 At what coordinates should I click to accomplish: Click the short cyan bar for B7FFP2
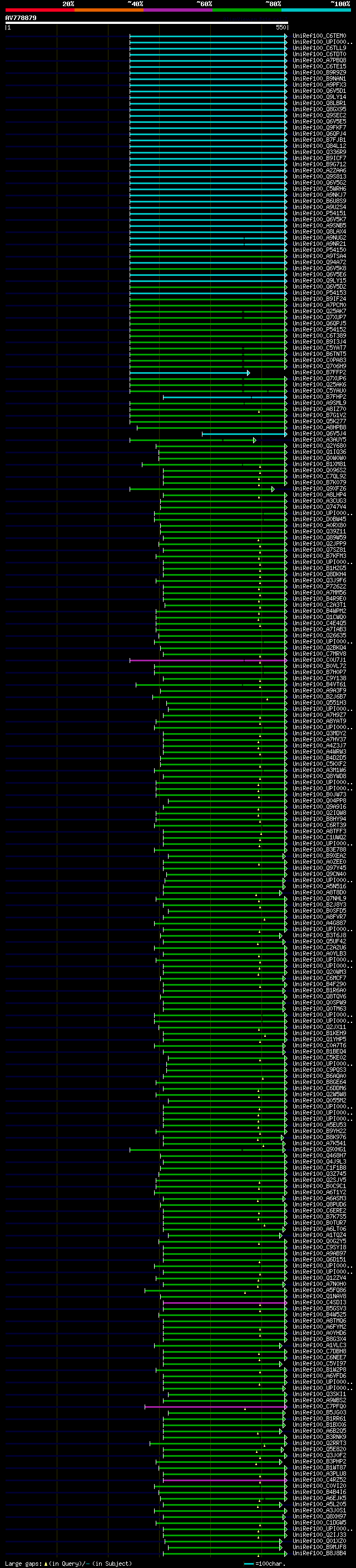(x=189, y=373)
